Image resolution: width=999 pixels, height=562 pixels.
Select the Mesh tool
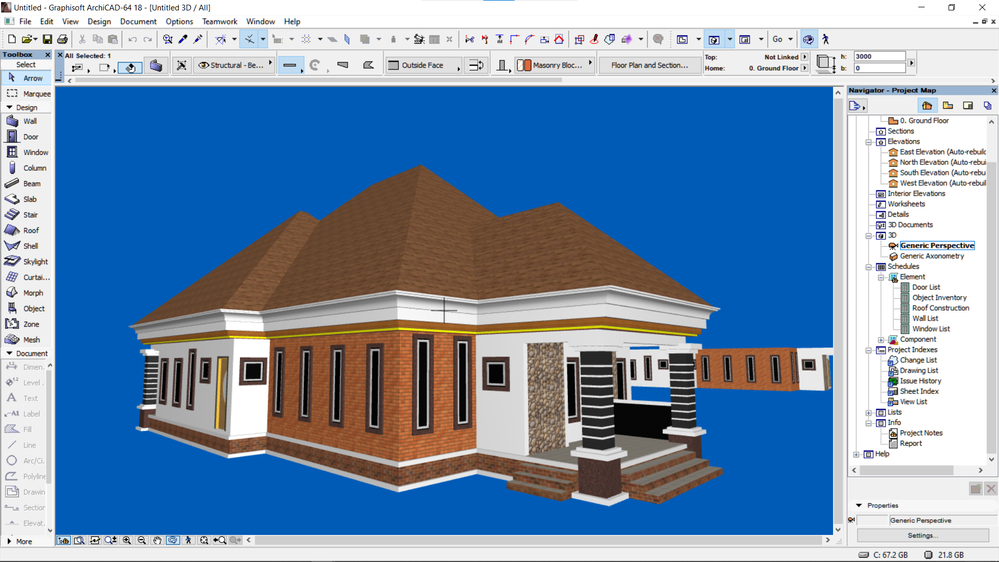tap(25, 340)
